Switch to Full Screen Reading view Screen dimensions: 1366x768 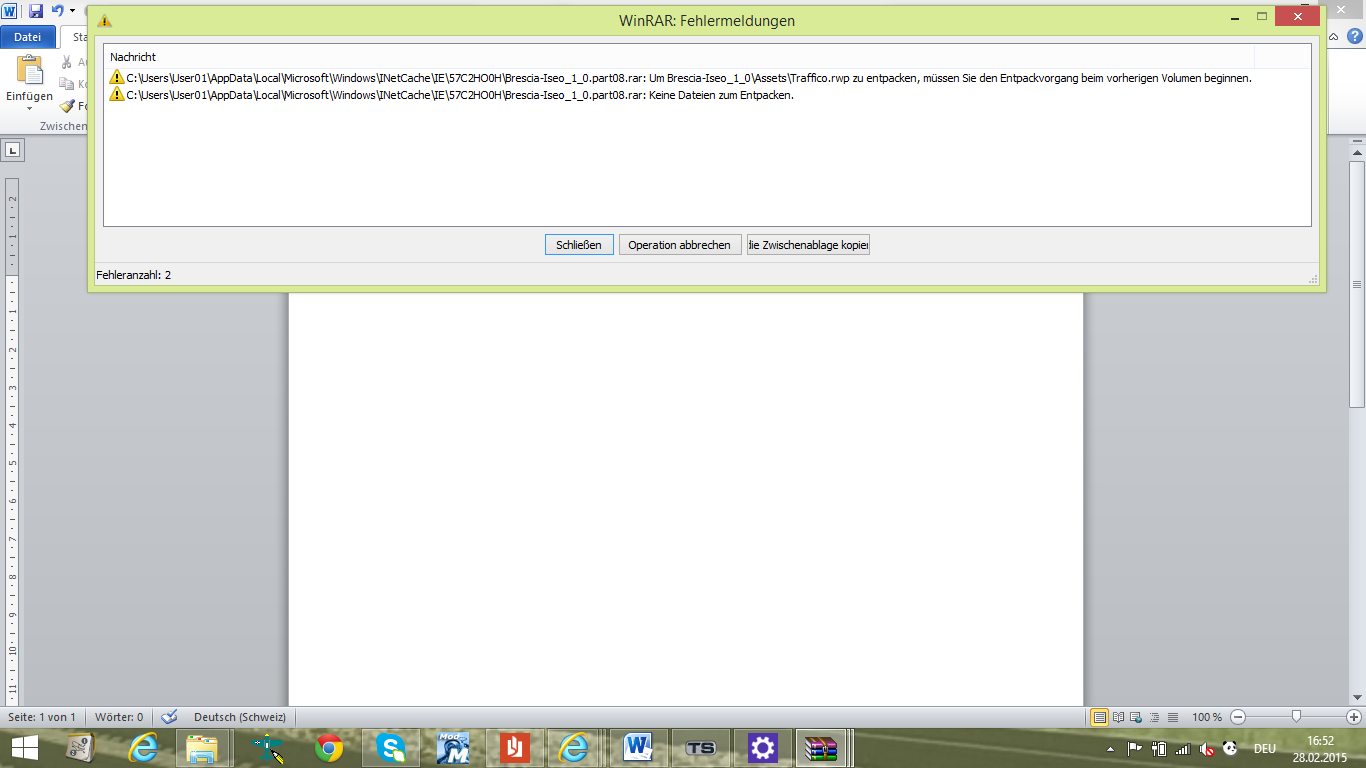point(1118,717)
